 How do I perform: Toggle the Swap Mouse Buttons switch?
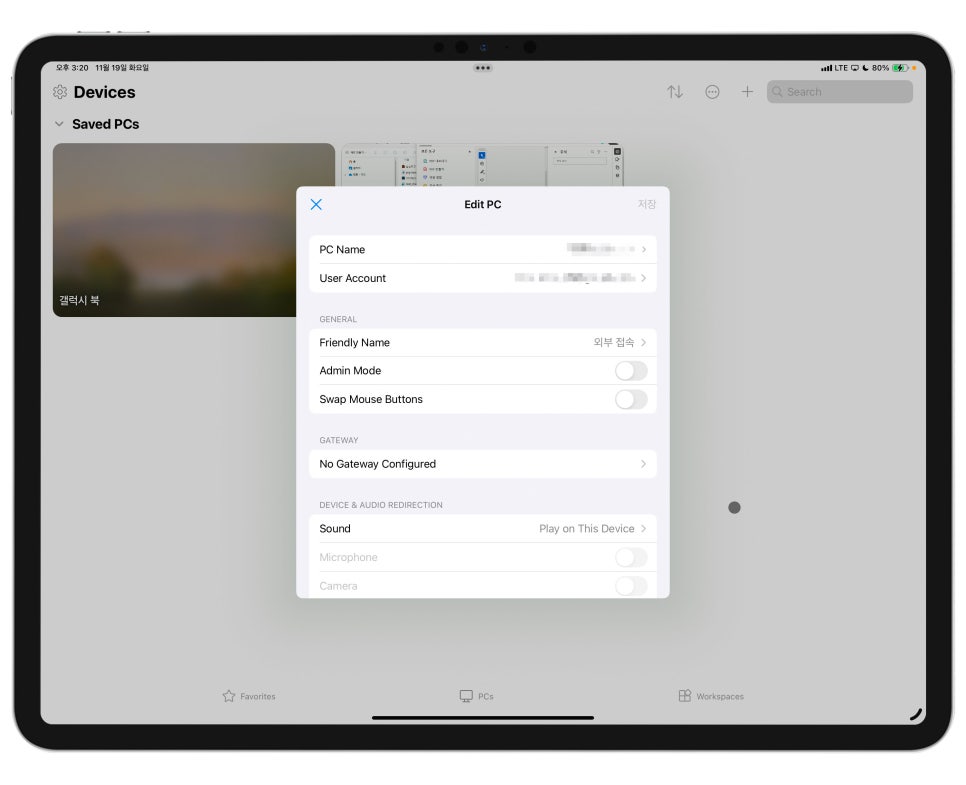tap(631, 399)
